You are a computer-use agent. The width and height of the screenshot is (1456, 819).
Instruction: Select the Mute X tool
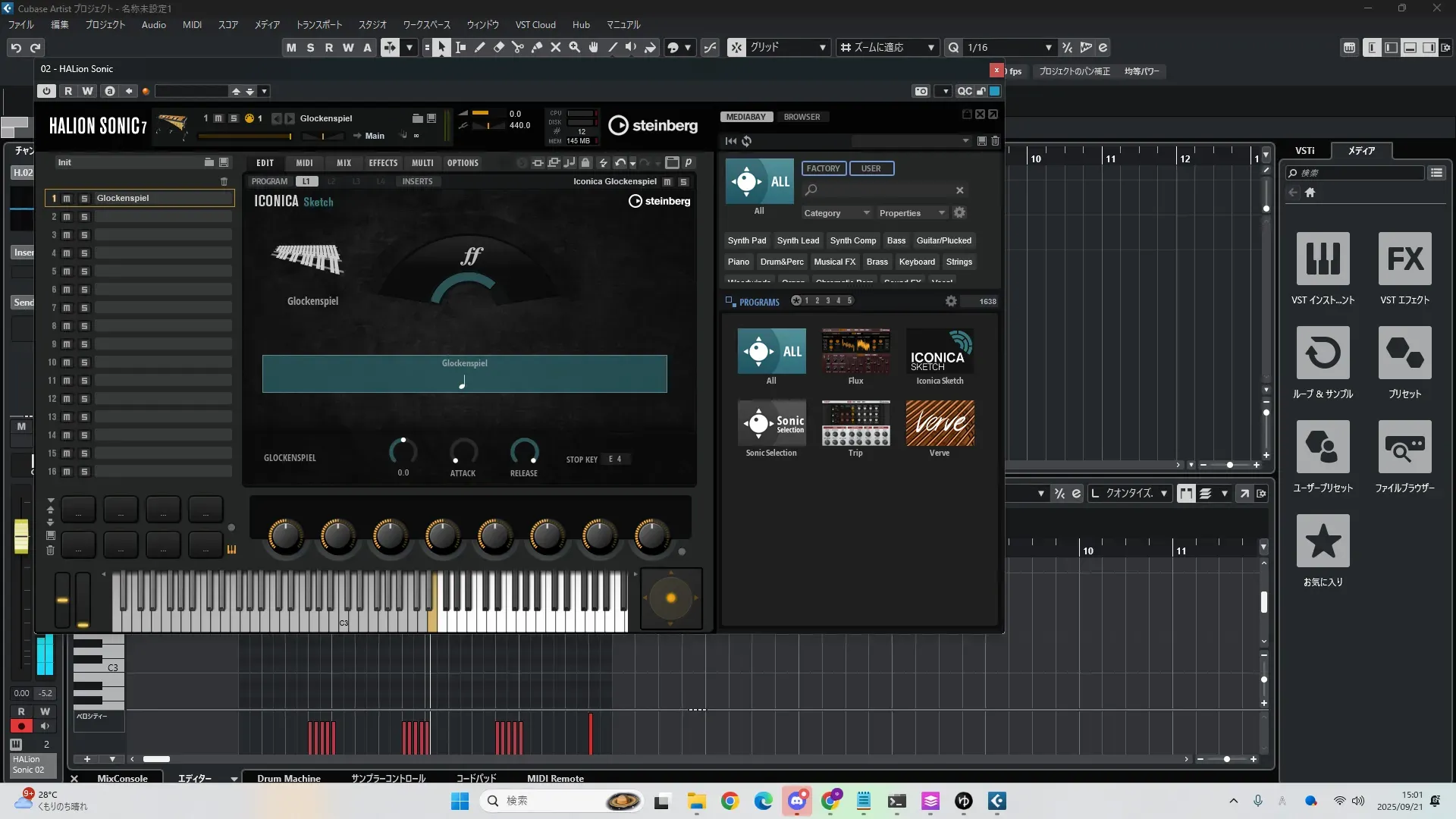pos(556,48)
